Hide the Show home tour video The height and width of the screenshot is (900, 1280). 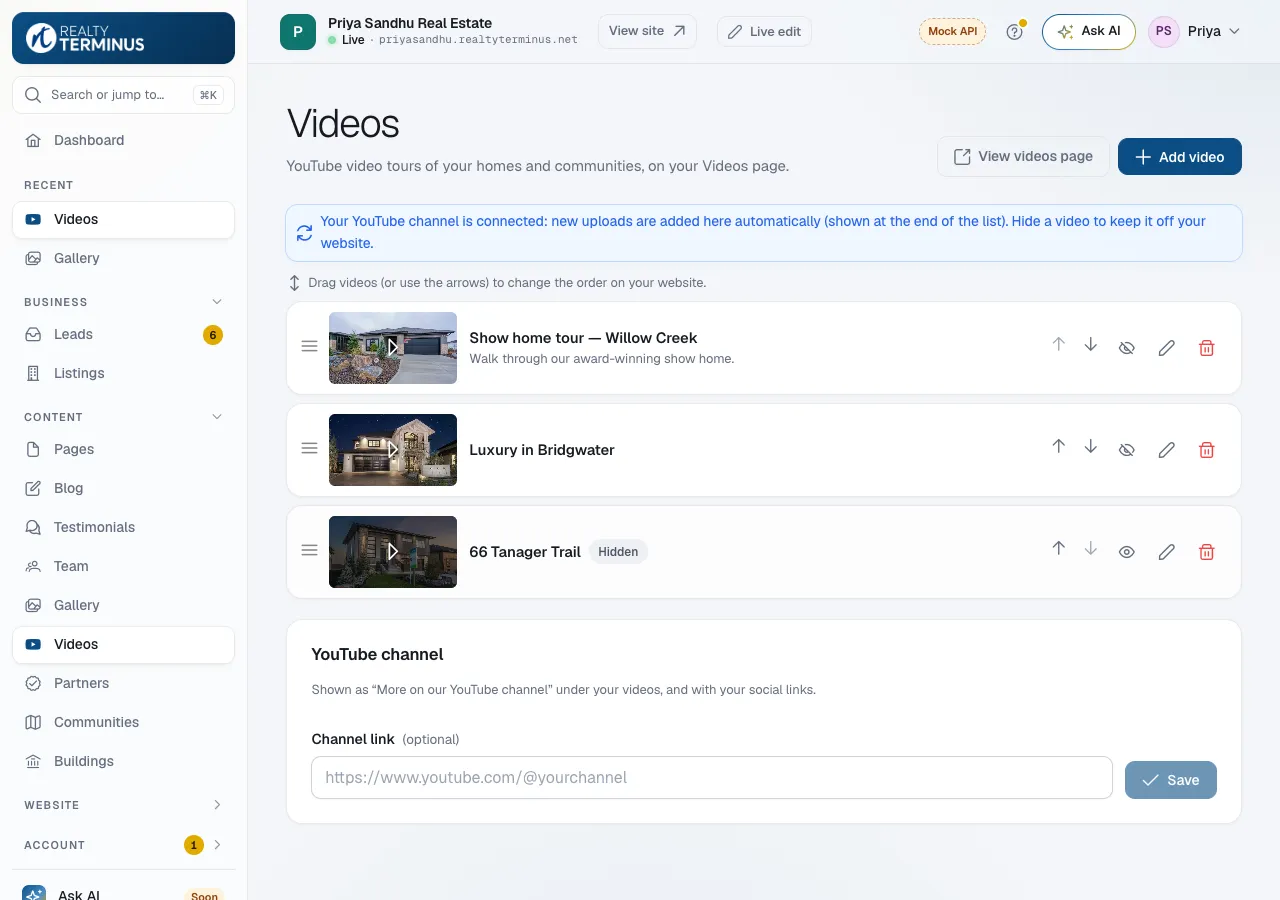[x=1127, y=348]
